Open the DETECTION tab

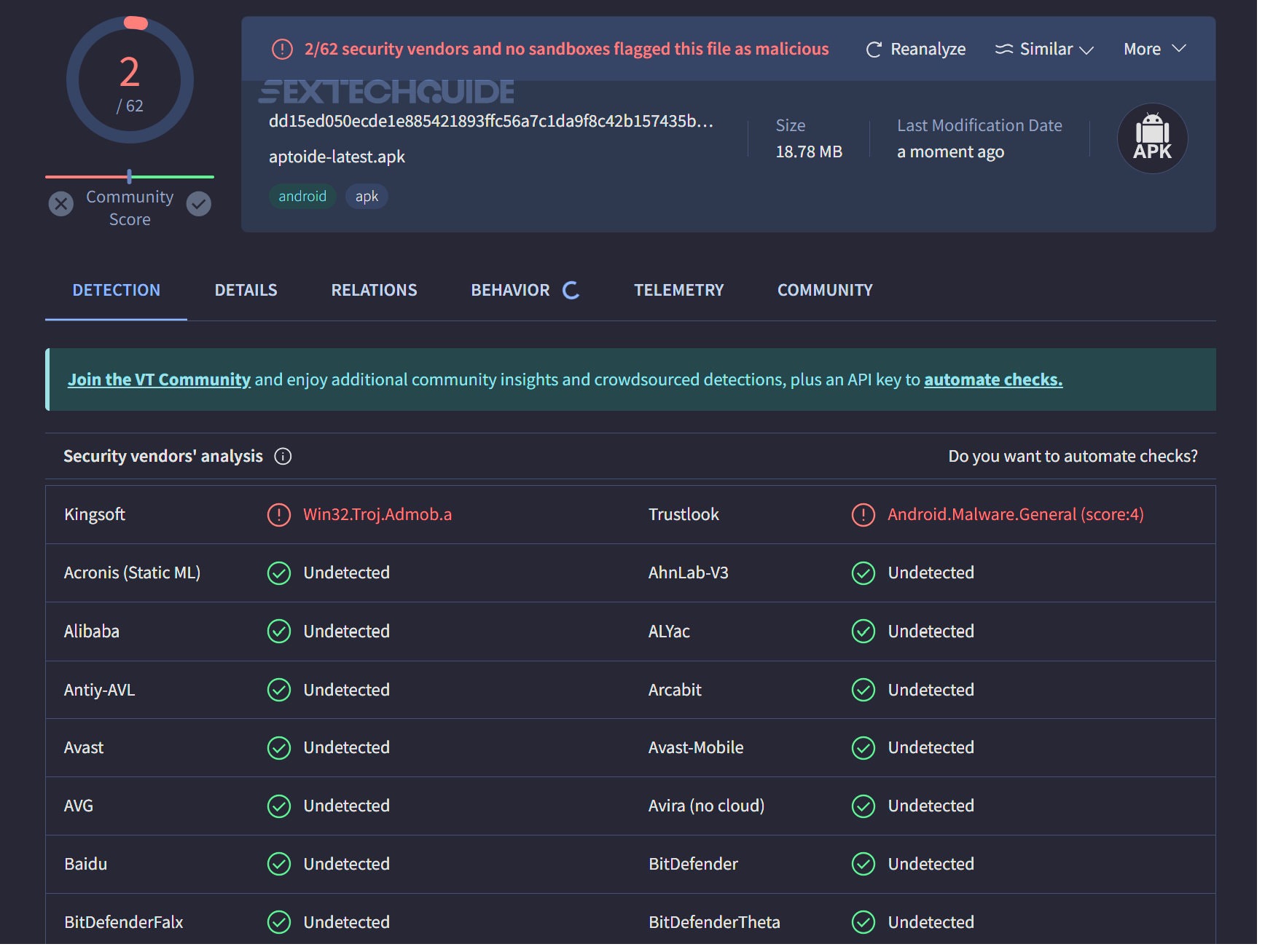(x=117, y=291)
